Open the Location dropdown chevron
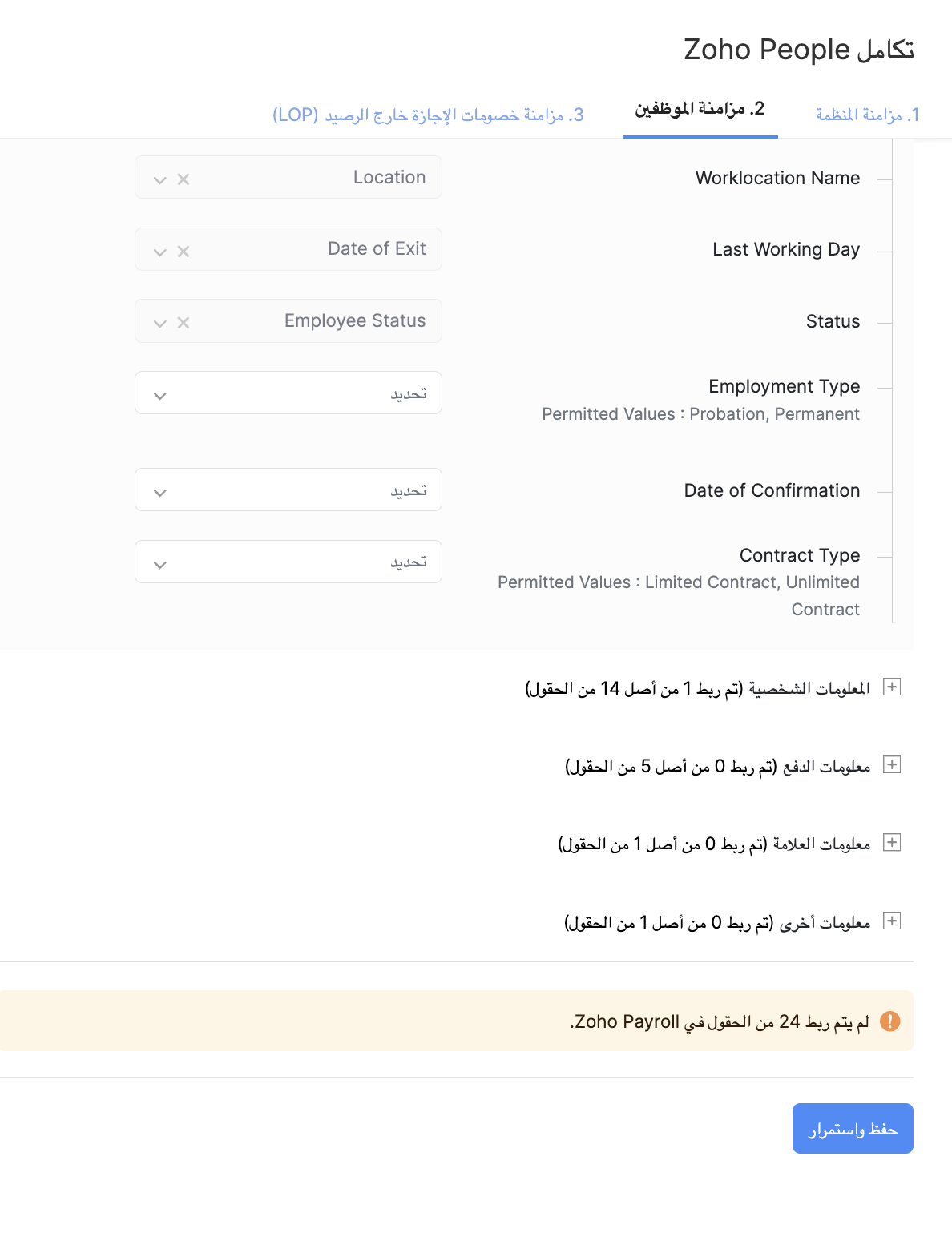This screenshot has width=952, height=1237. 160,179
